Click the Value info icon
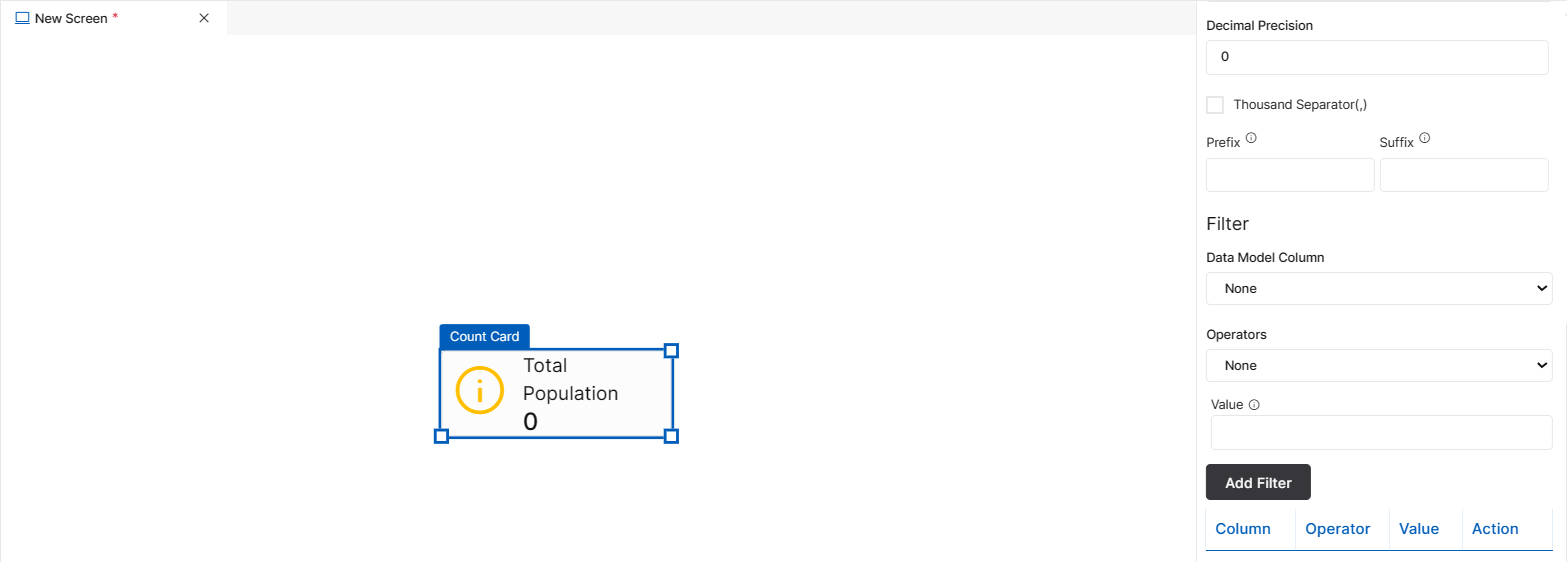 pyautogui.click(x=1254, y=405)
